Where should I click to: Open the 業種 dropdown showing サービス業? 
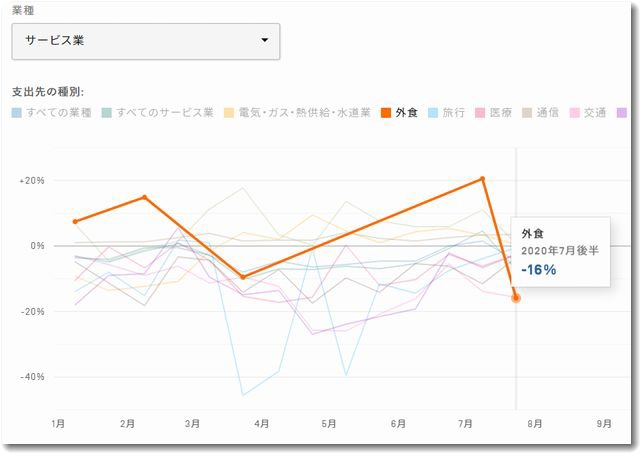click(145, 41)
